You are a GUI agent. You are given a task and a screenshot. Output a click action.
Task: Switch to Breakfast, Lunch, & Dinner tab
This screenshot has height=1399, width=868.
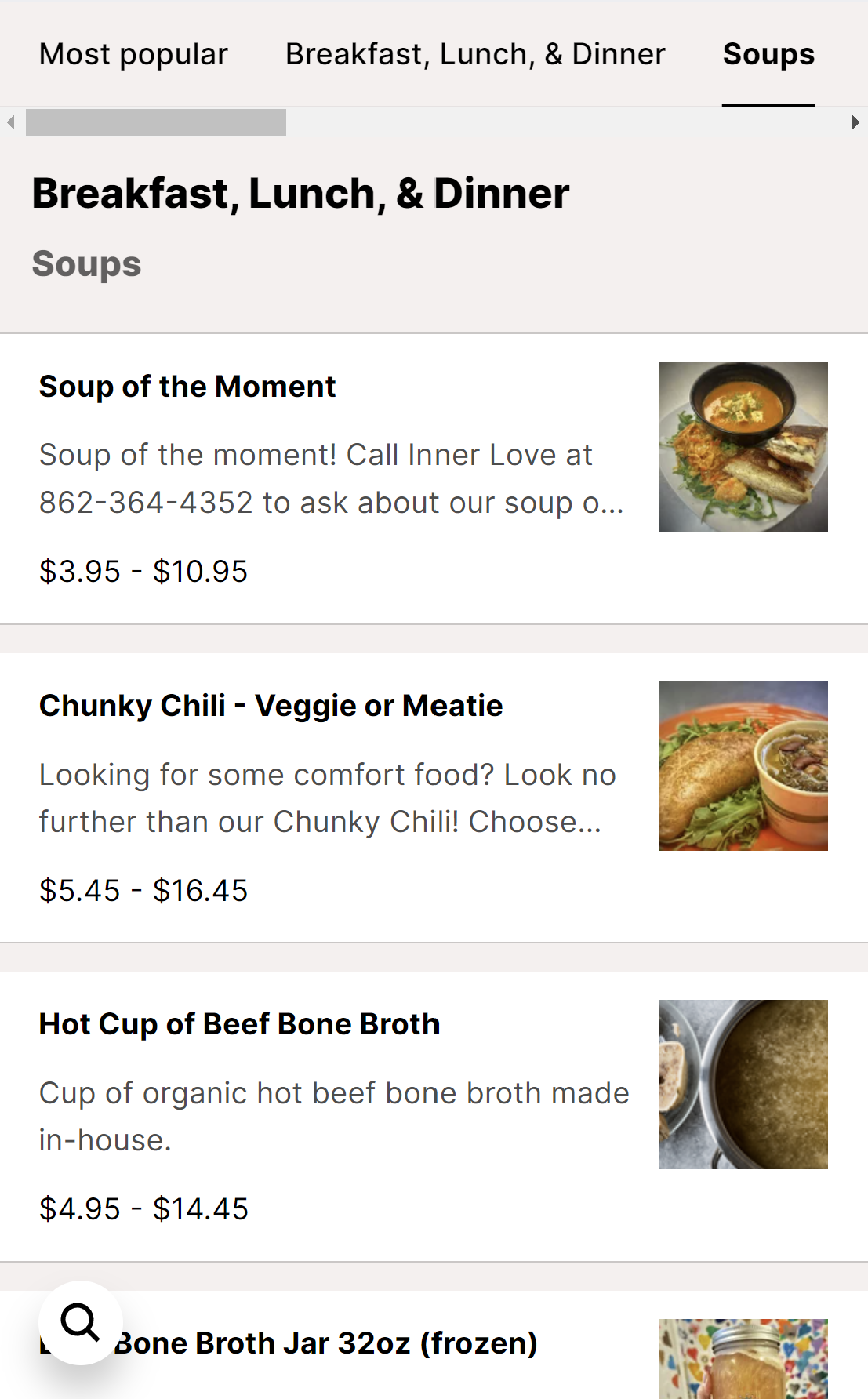tap(475, 54)
